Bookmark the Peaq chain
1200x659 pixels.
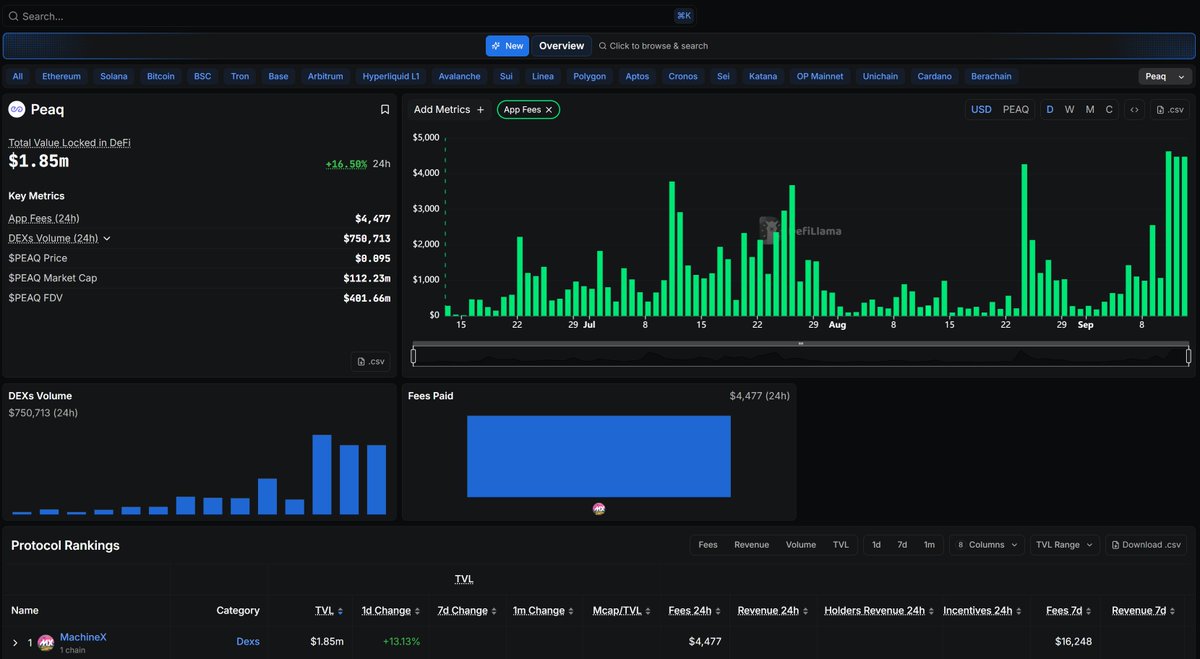click(385, 110)
